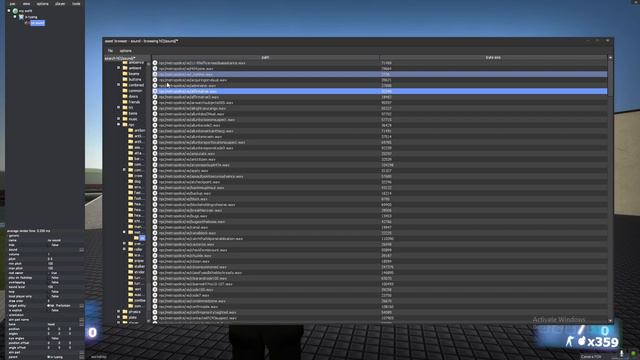Viewport: 640px width, 360px height.
Task: Click the sound icon beside backup.wav
Action: (155, 193)
